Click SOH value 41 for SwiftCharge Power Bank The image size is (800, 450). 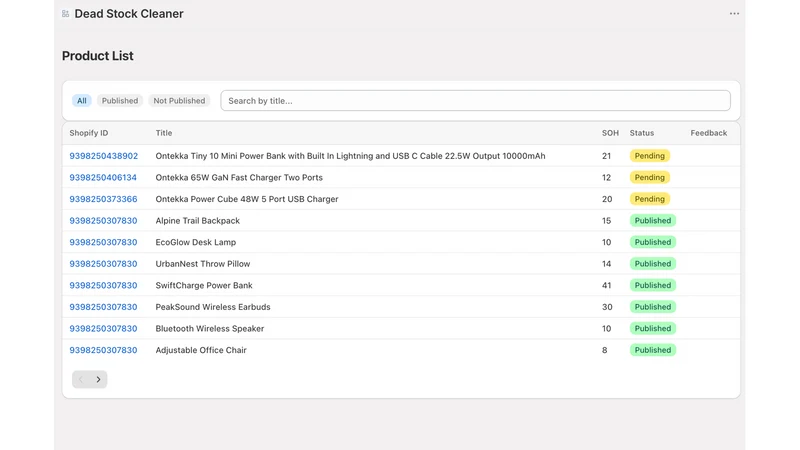coord(606,285)
